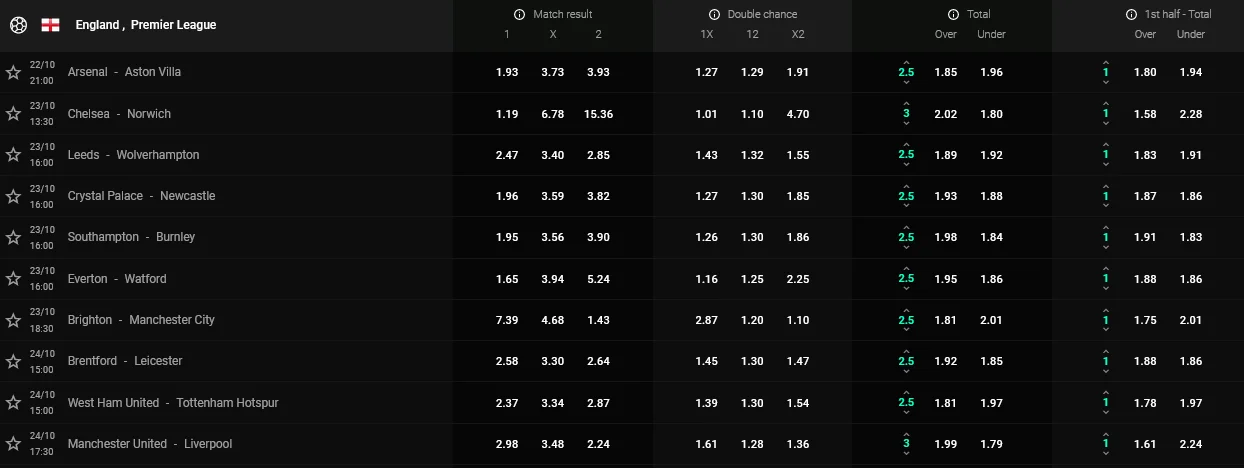The height and width of the screenshot is (468, 1244).
Task: Show info for 1st half Total
Action: coord(1131,15)
